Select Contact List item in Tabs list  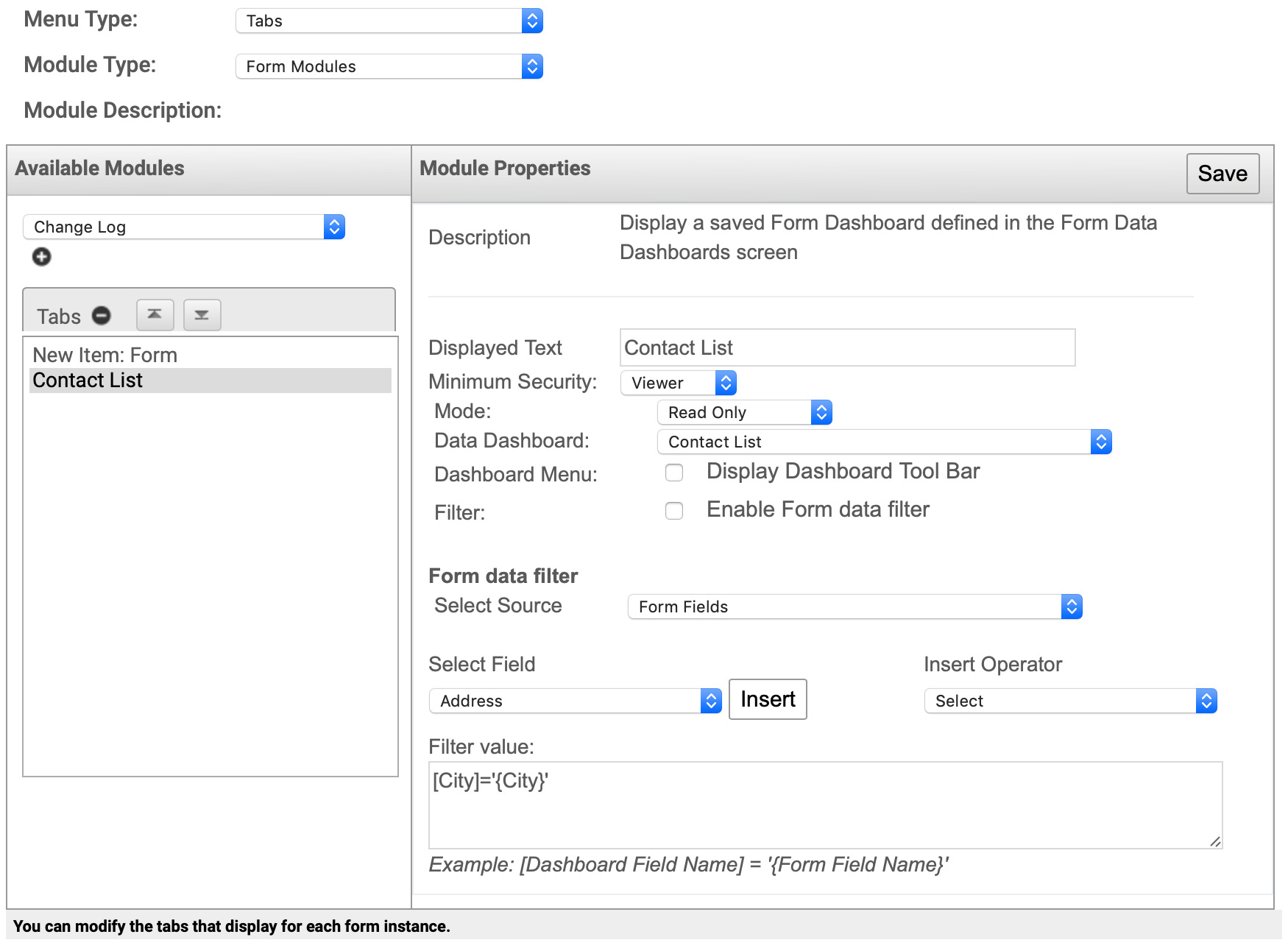(x=210, y=381)
